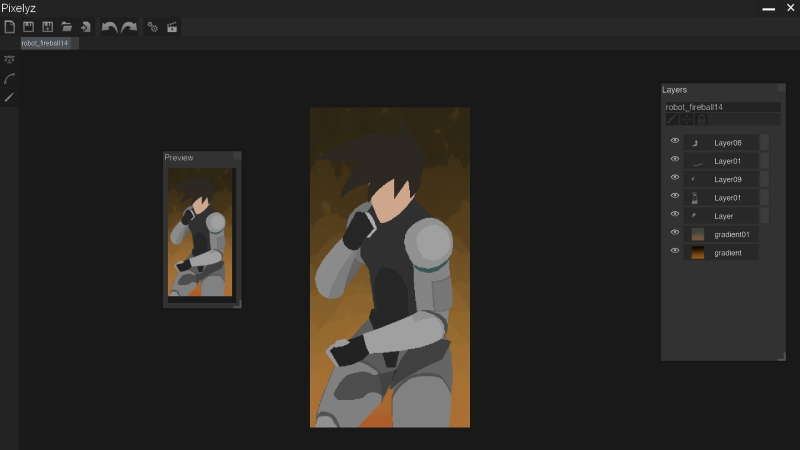Open settings via the gears icon
Image resolution: width=800 pixels, height=450 pixels.
coord(153,27)
